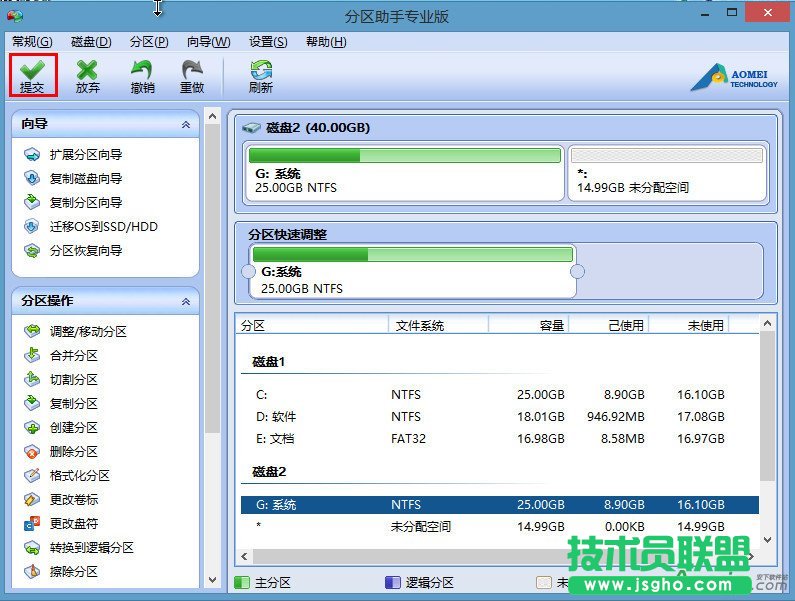Open the 帮助(H) menu
This screenshot has width=795, height=601.
click(x=326, y=42)
